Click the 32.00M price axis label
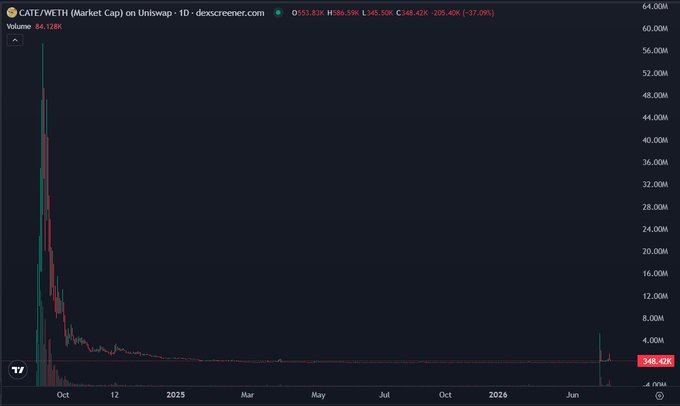Image resolution: width=680 pixels, height=406 pixels. tap(655, 184)
